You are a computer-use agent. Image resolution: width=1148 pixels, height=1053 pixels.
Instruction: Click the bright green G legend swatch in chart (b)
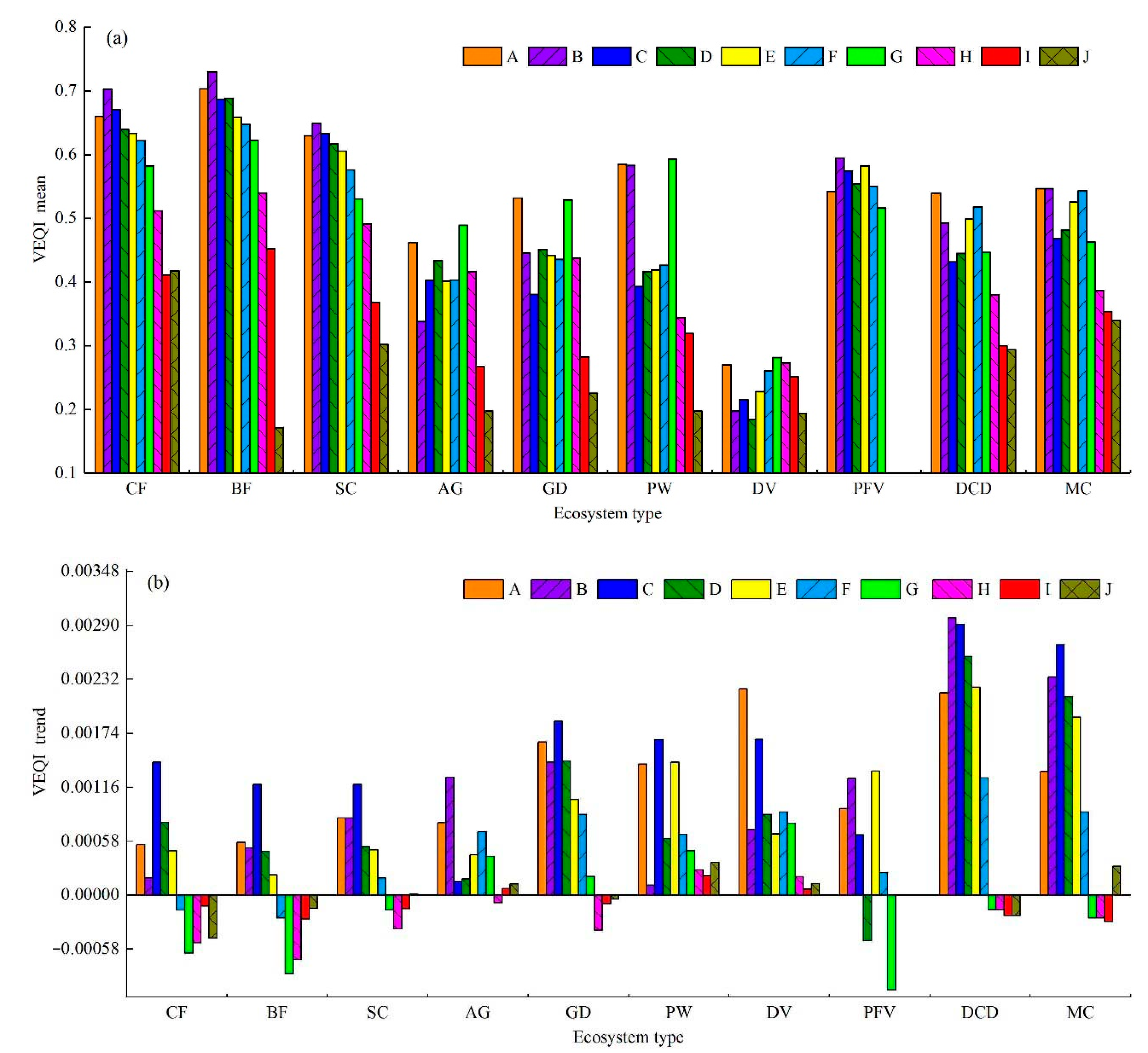pyautogui.click(x=880, y=589)
